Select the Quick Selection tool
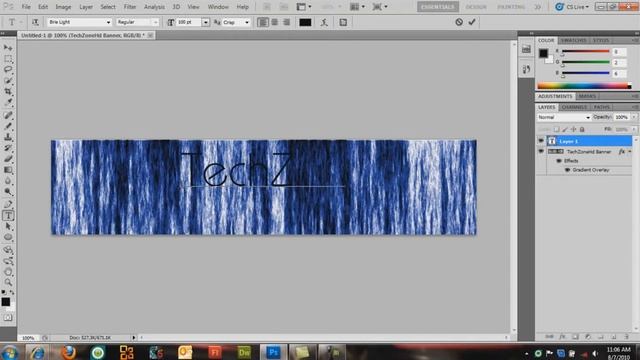Image resolution: width=640 pixels, height=360 pixels. tap(8, 80)
